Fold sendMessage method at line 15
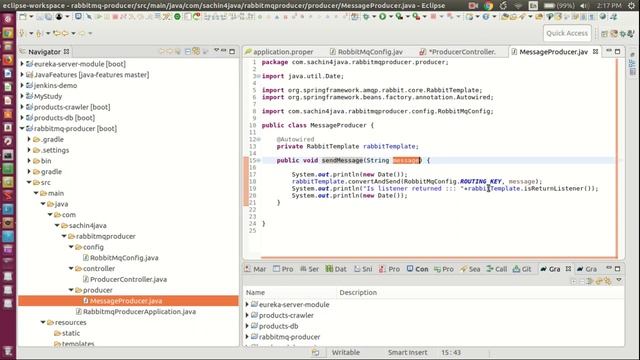 click(x=259, y=160)
